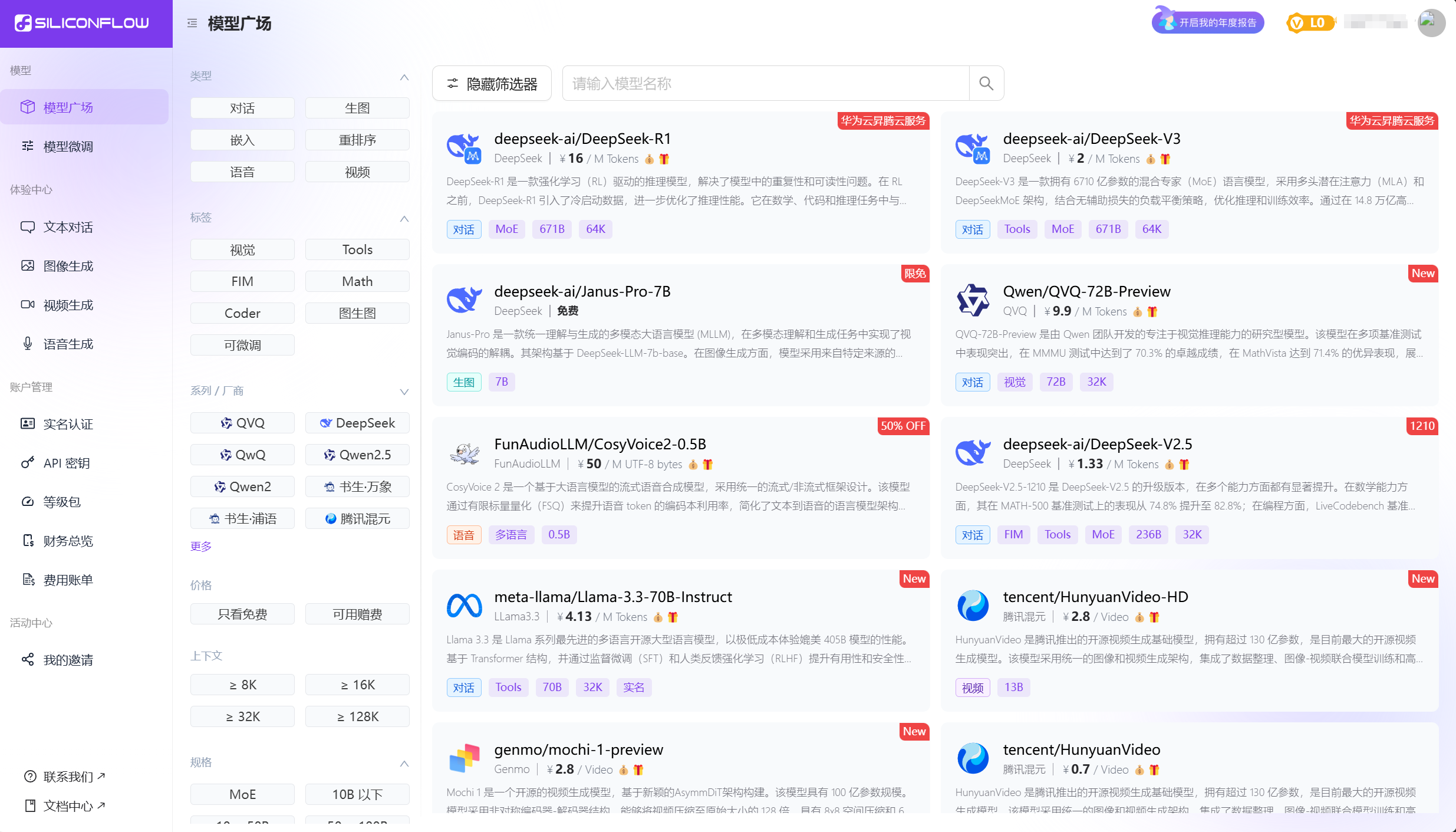Click the 文本对话 chat bubble icon
The width and height of the screenshot is (1456, 832).
[28, 227]
